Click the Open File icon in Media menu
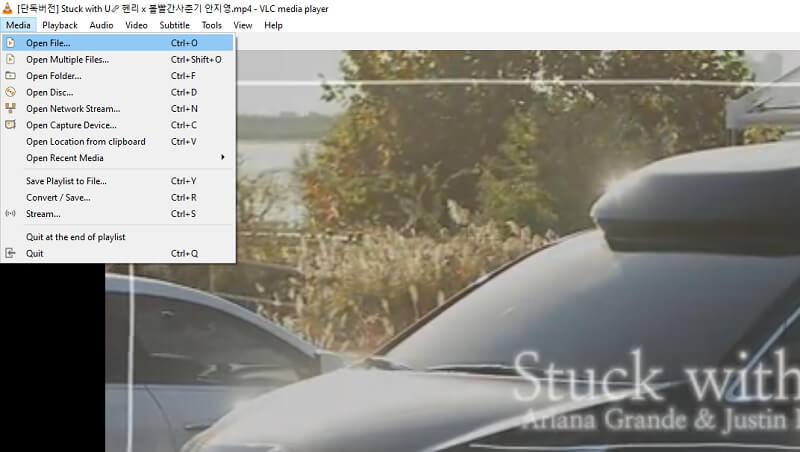 [11, 43]
